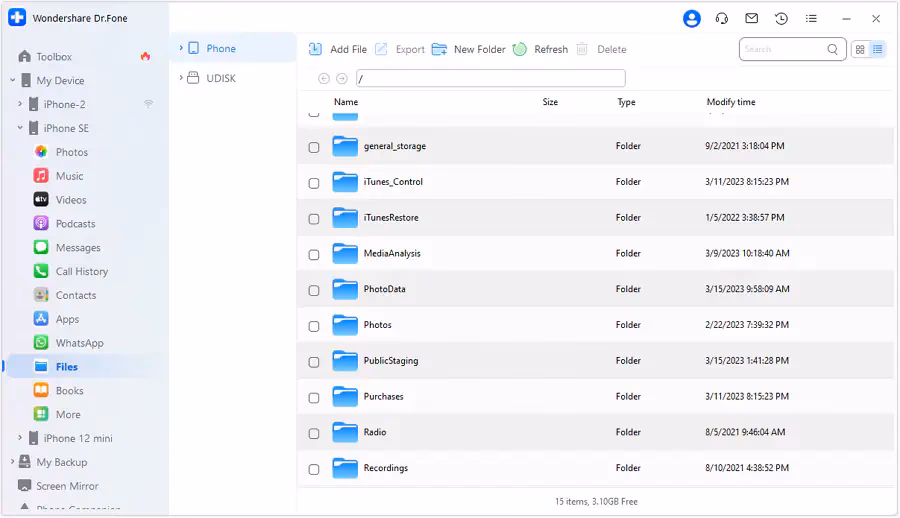Expand the My Backup section
This screenshot has height=518, width=900.
tap(13, 461)
